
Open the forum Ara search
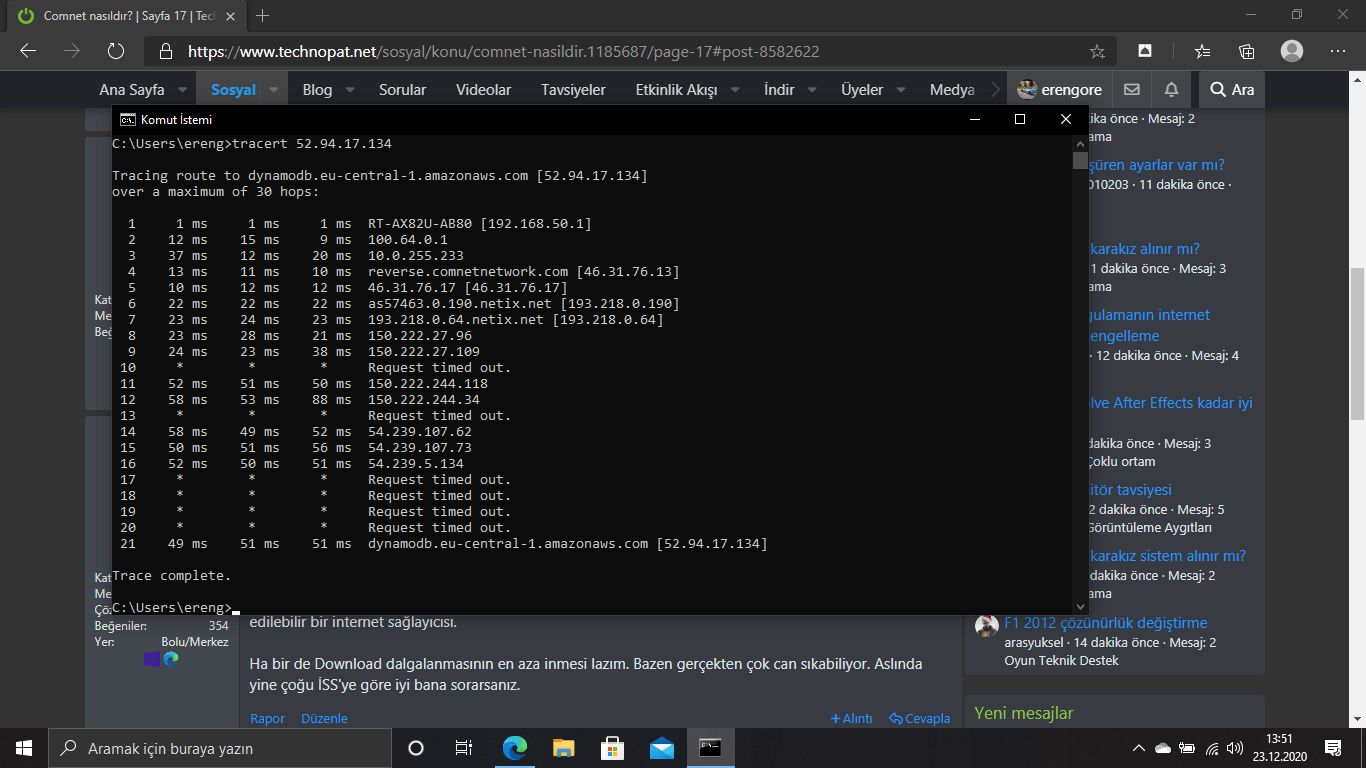1232,89
